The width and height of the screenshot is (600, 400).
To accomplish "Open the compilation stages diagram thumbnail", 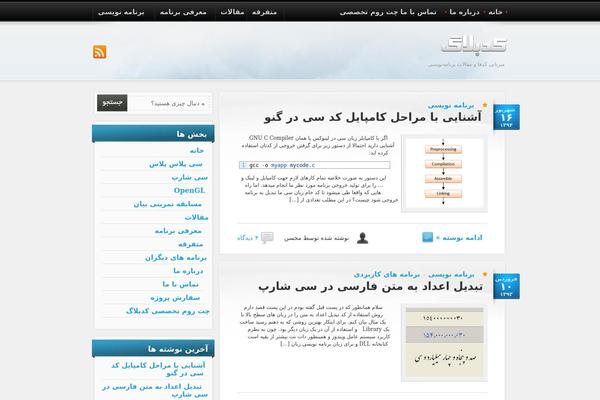I will [444, 173].
